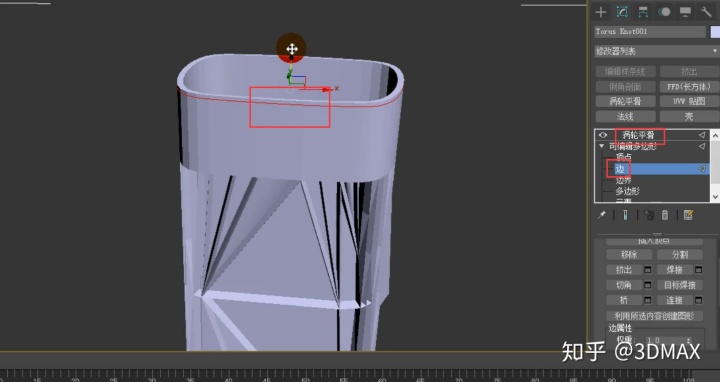The width and height of the screenshot is (720, 382).
Task: Open the Utilities wrench tab
Action: tap(706, 12)
